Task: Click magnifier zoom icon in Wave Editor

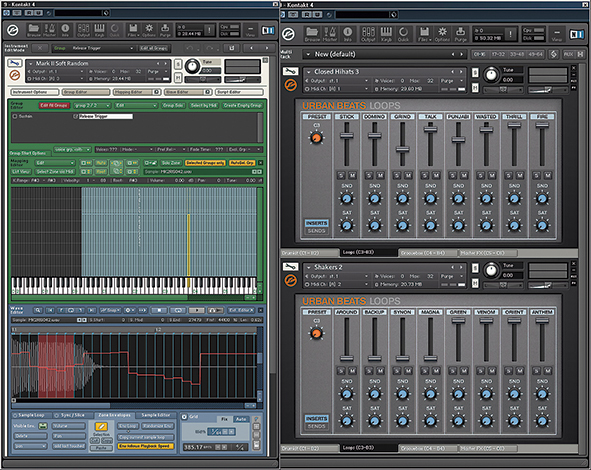Action: (x=38, y=310)
